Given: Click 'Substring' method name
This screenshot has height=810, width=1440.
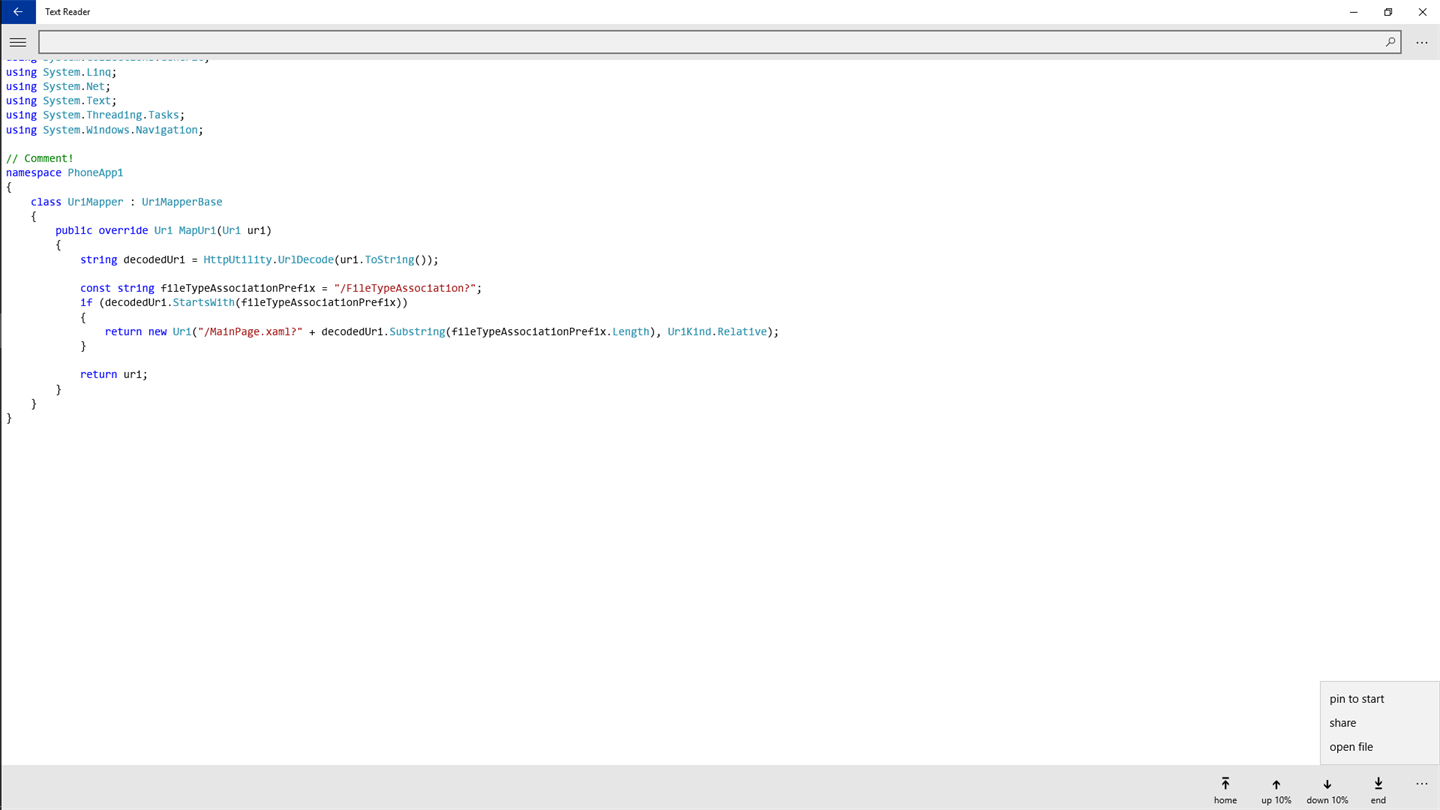Looking at the screenshot, I should (417, 332).
